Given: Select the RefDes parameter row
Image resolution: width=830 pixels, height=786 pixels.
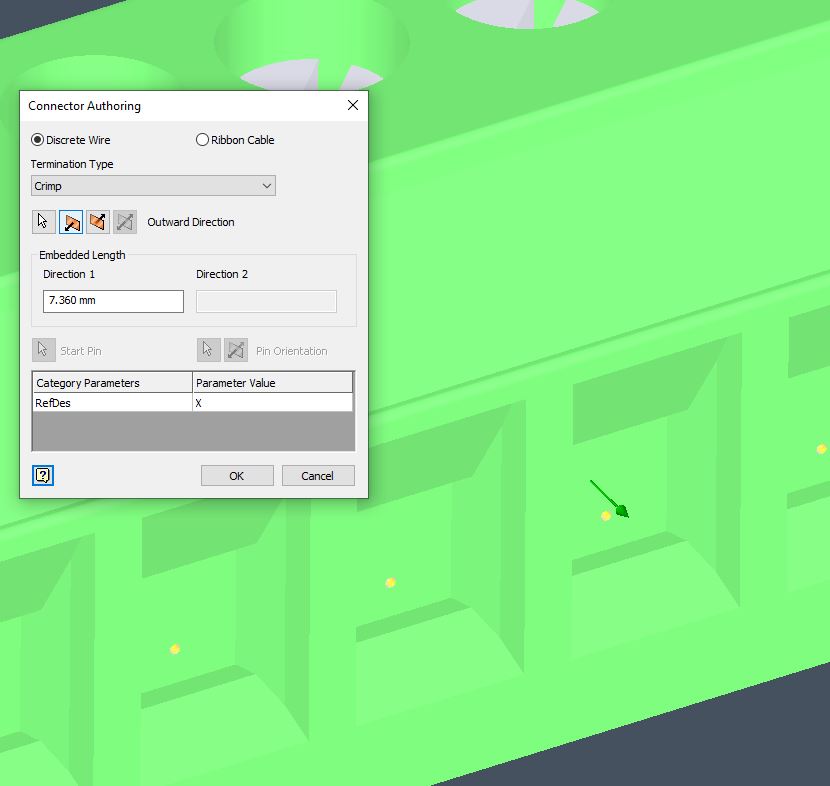Looking at the screenshot, I should [111, 402].
